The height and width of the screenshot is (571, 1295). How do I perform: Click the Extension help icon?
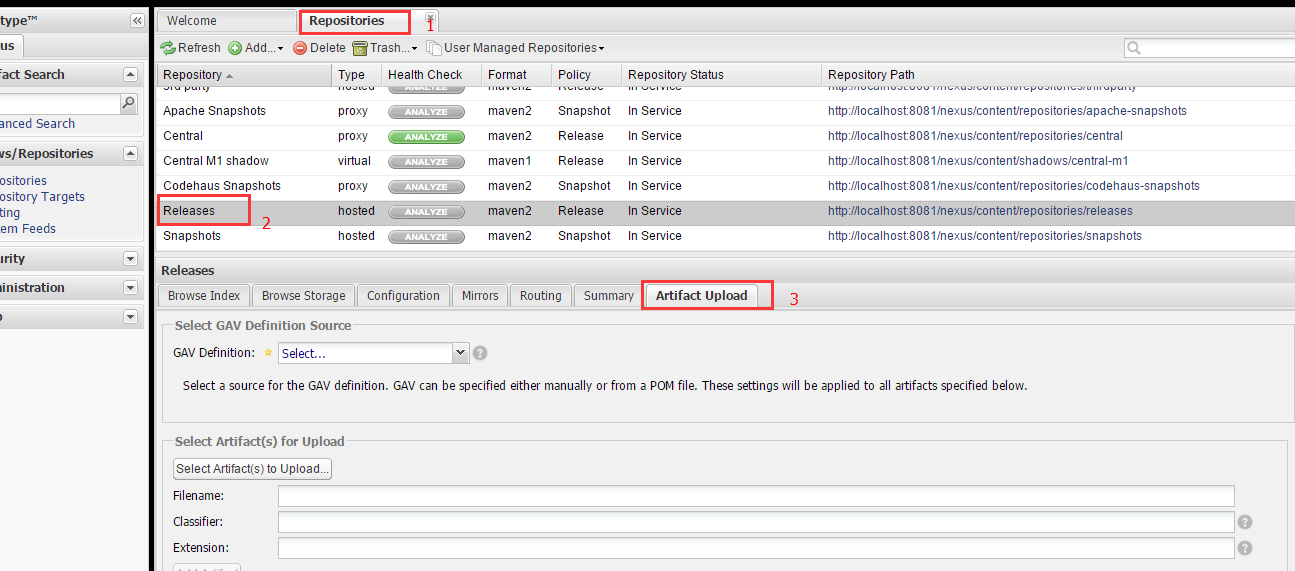click(1245, 548)
